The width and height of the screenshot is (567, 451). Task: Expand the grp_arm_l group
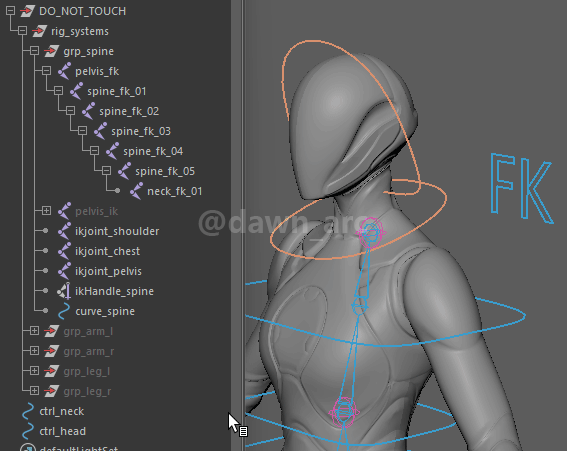[x=34, y=331]
